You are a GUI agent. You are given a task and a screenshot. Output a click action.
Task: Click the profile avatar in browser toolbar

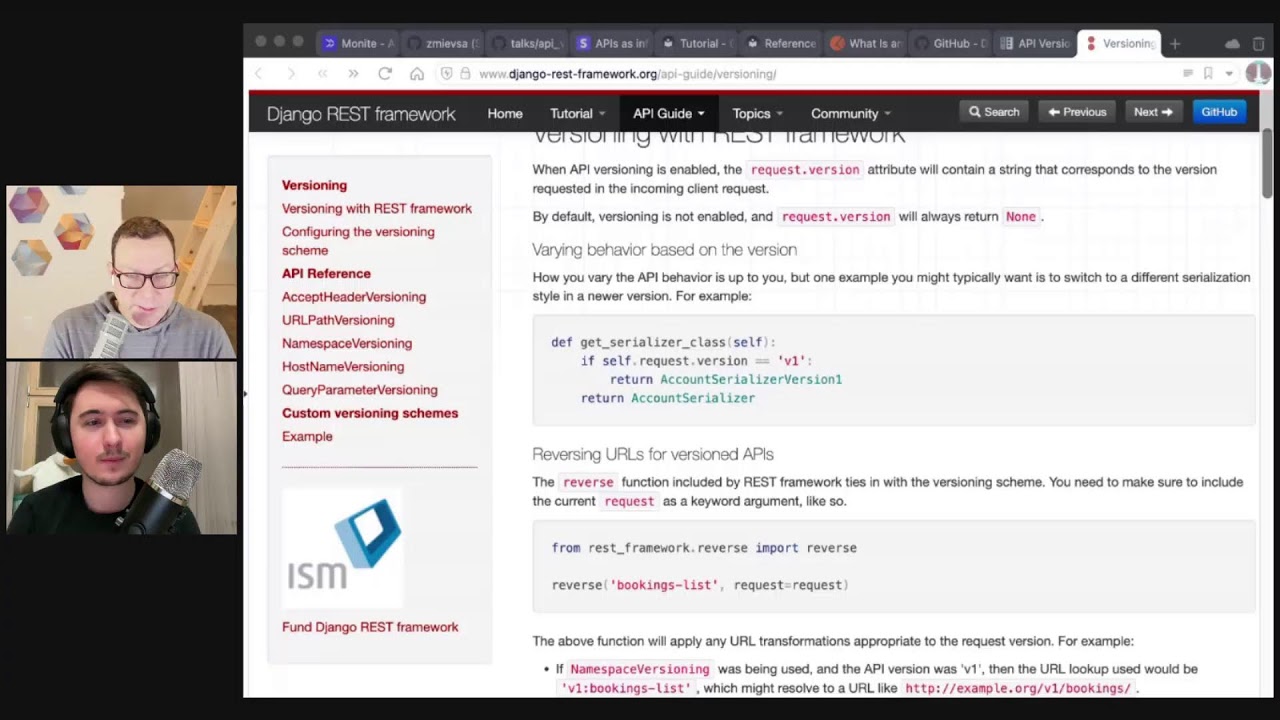[1257, 73]
